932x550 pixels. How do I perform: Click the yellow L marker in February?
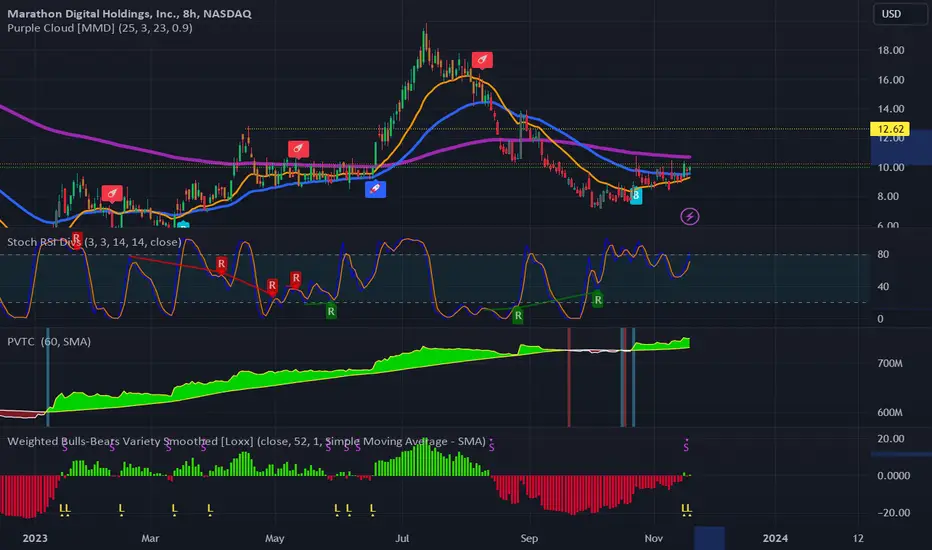(121, 509)
